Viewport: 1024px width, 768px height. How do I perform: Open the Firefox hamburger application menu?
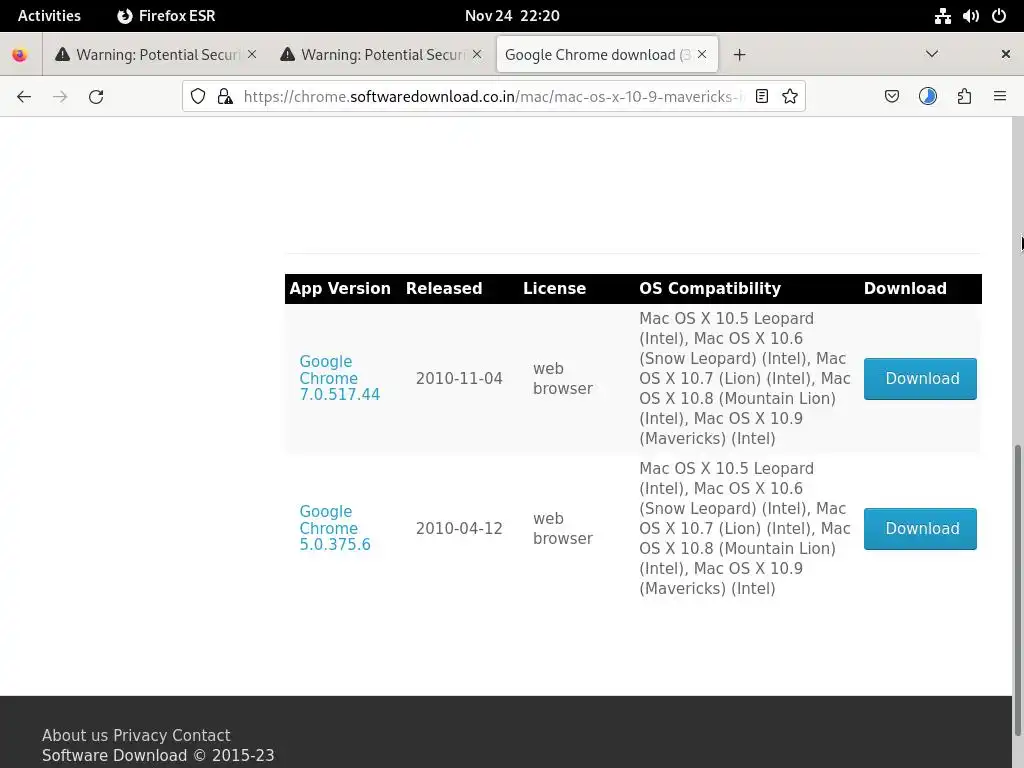(1000, 97)
